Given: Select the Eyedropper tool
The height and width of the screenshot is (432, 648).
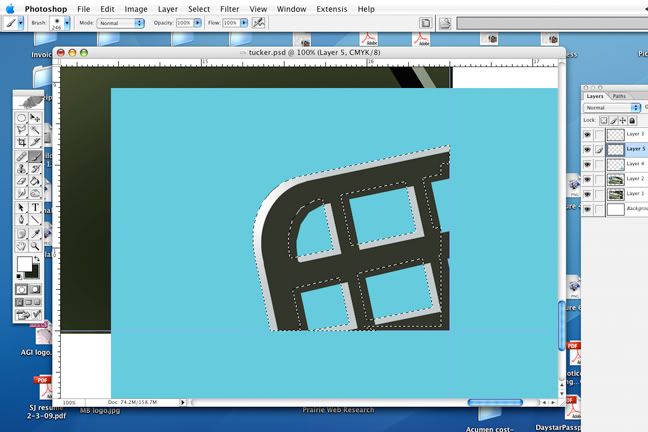Looking at the screenshot, I should pyautogui.click(x=36, y=234).
